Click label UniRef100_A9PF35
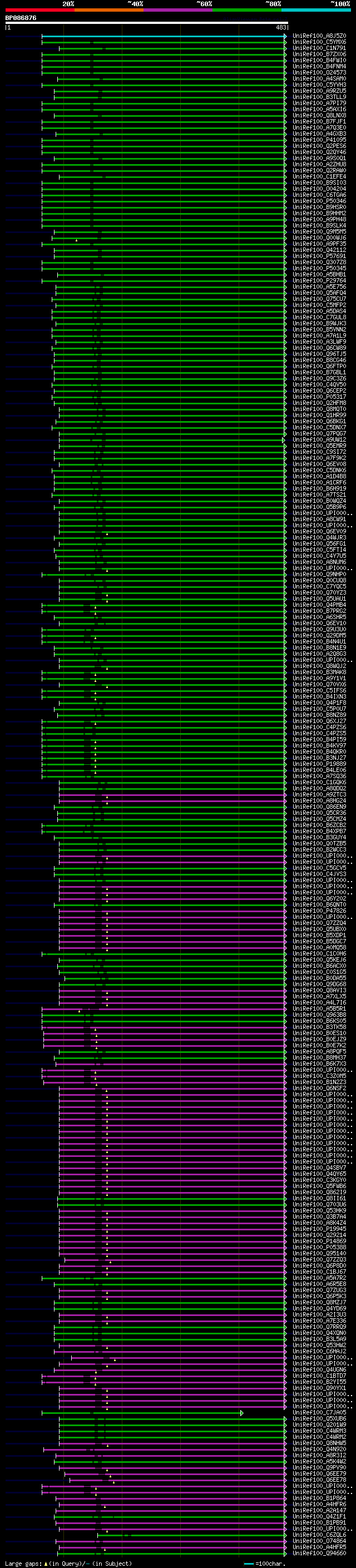Viewport: 356px width, 1568px height. click(319, 244)
